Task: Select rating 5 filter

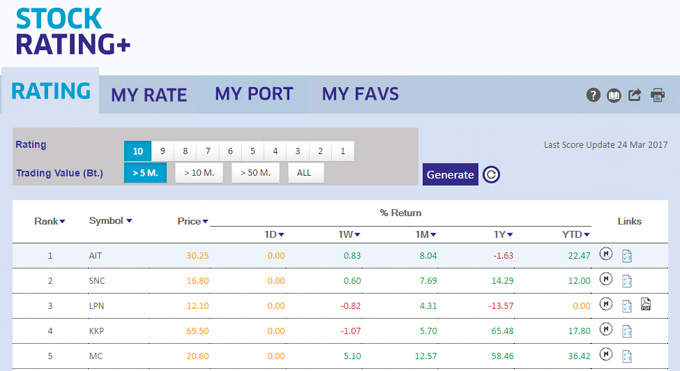Action: coord(253,151)
